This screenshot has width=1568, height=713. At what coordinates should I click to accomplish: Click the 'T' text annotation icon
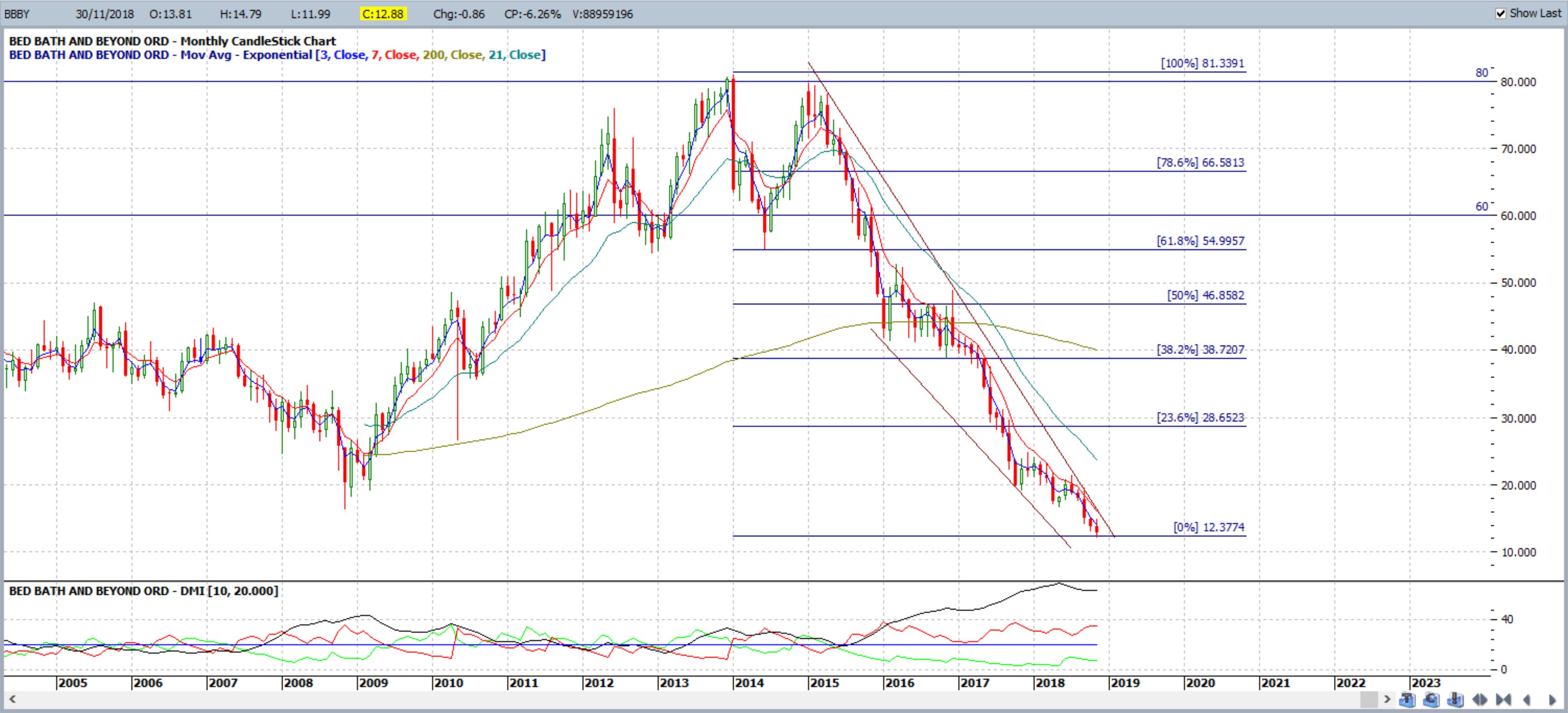click(1407, 699)
